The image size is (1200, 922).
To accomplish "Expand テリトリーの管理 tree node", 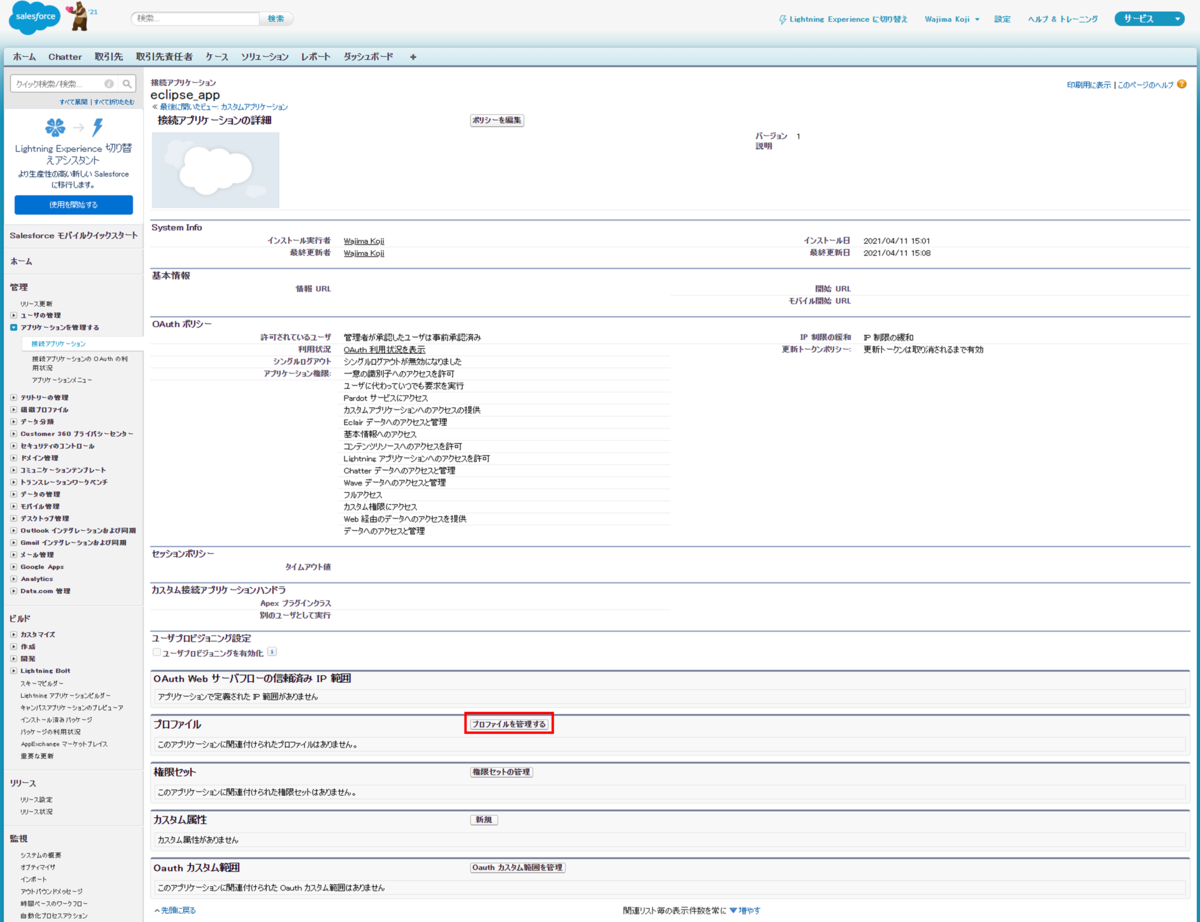I will pyautogui.click(x=13, y=397).
